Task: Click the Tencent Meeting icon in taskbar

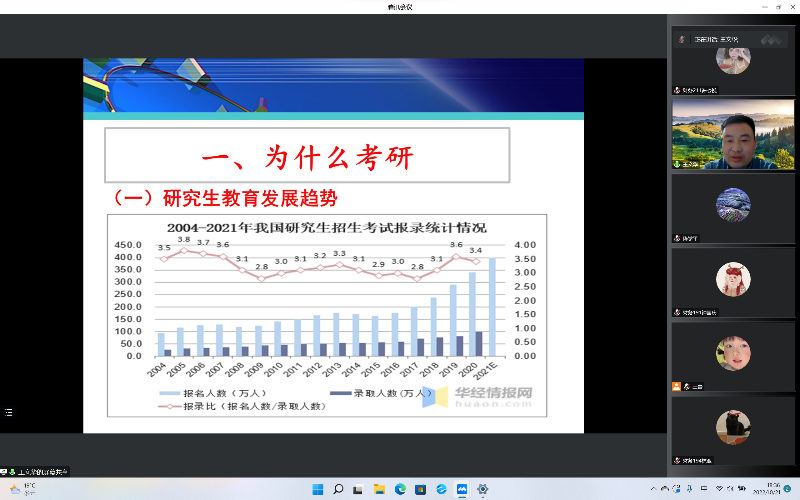Action: 461,489
